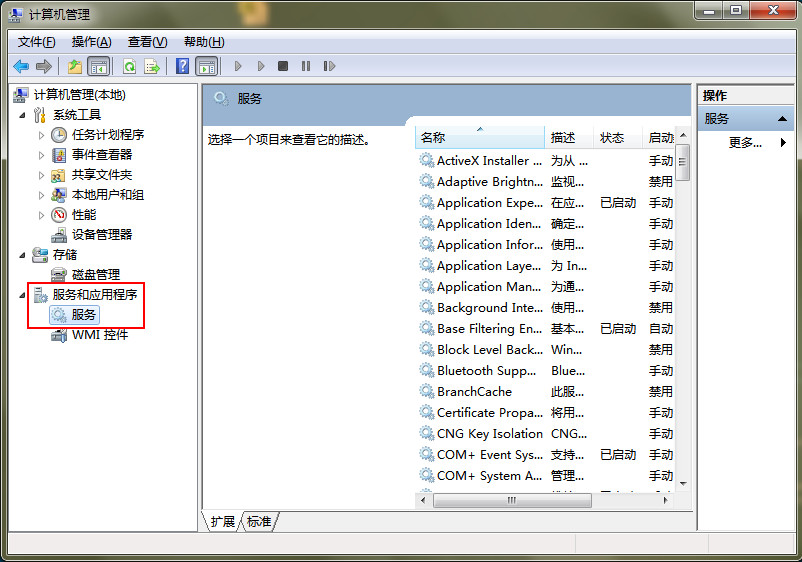Open the 更多... submenu arrow
The height and width of the screenshot is (562, 802).
(783, 143)
